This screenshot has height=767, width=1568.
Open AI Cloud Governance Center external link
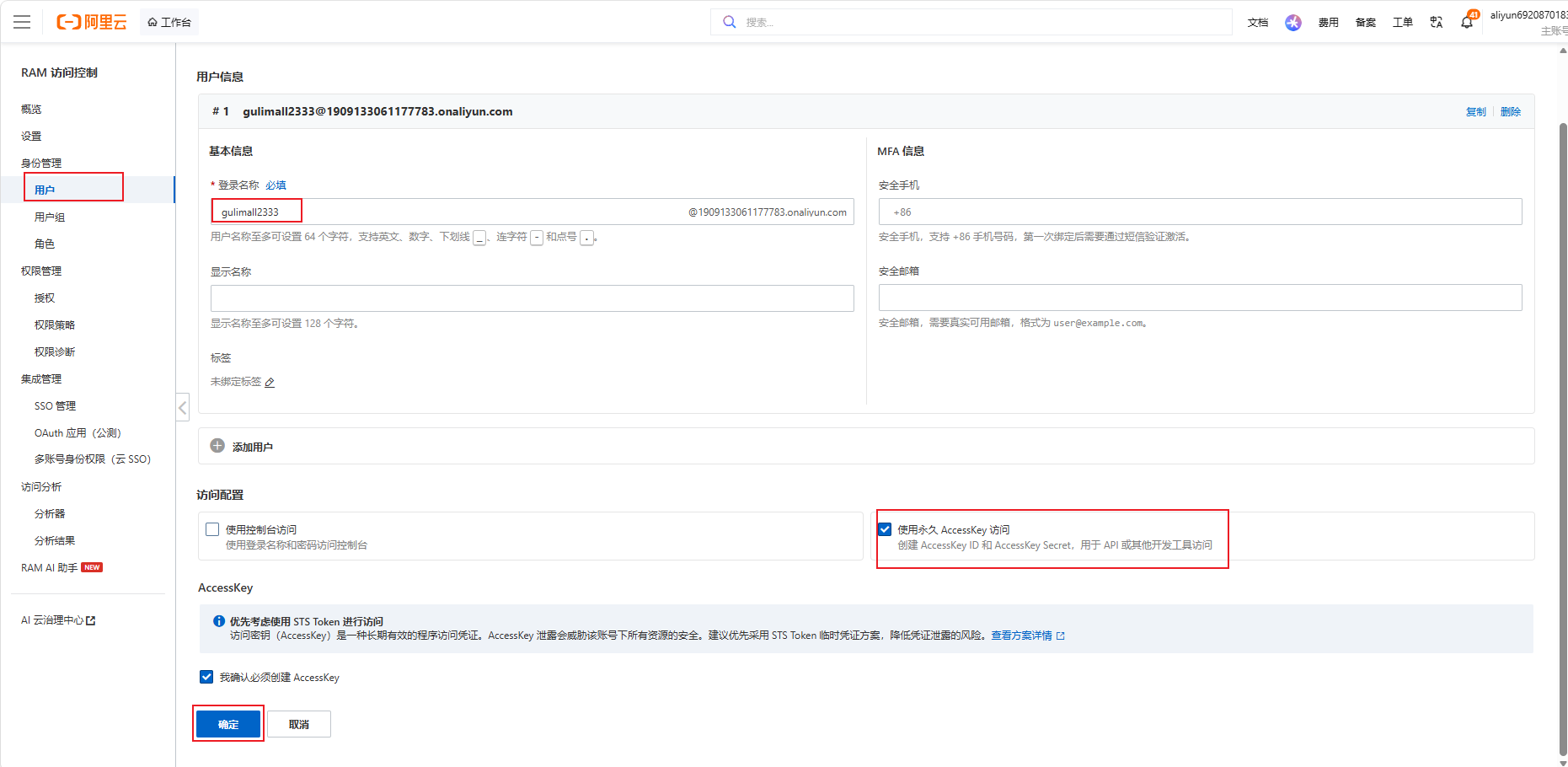pos(58,620)
